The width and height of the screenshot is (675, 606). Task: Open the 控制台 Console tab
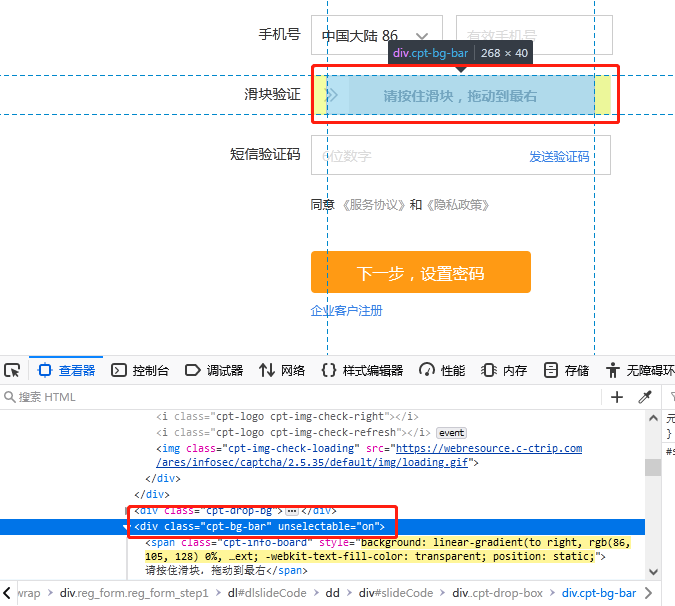[140, 370]
